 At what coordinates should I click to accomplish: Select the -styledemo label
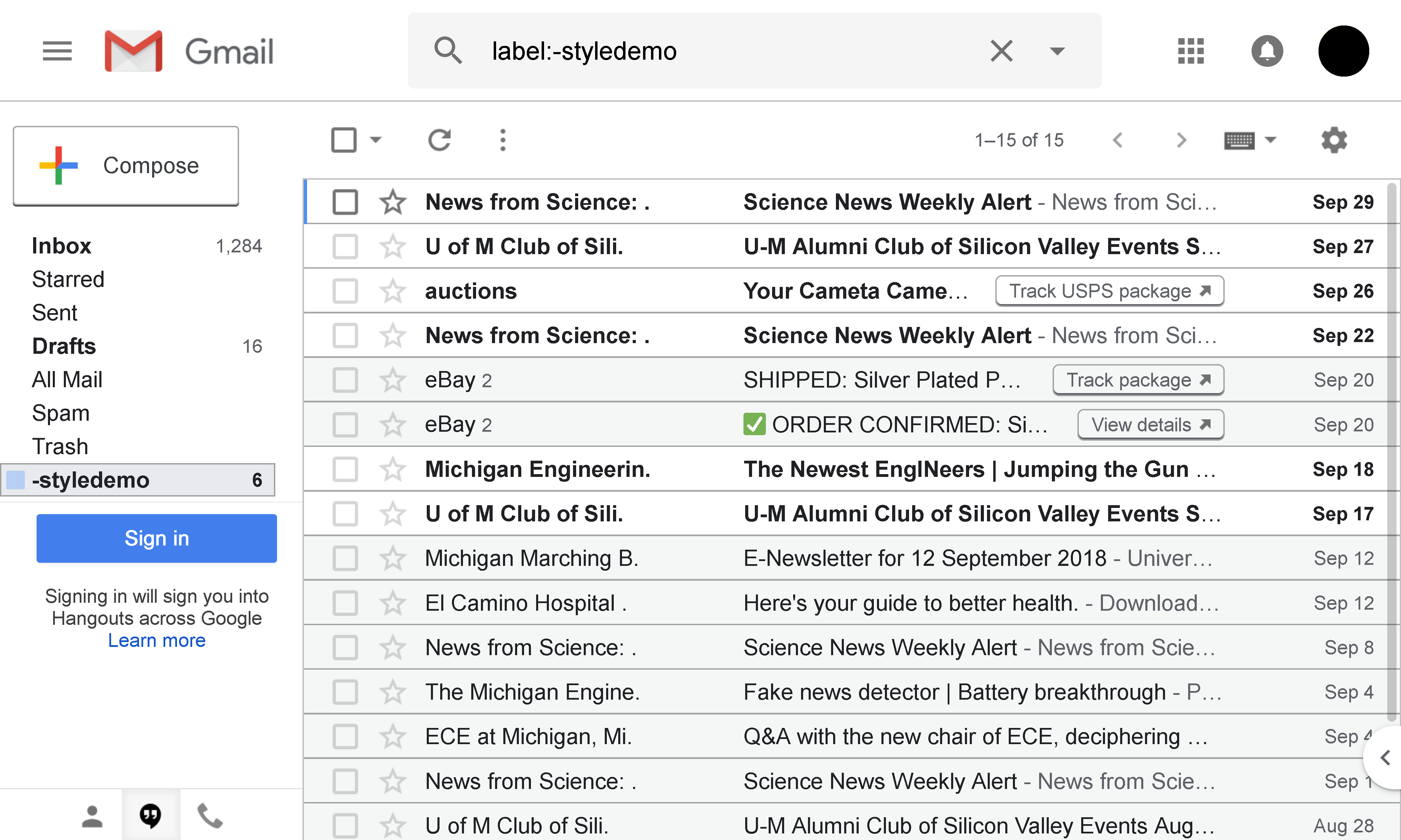pyautogui.click(x=138, y=480)
